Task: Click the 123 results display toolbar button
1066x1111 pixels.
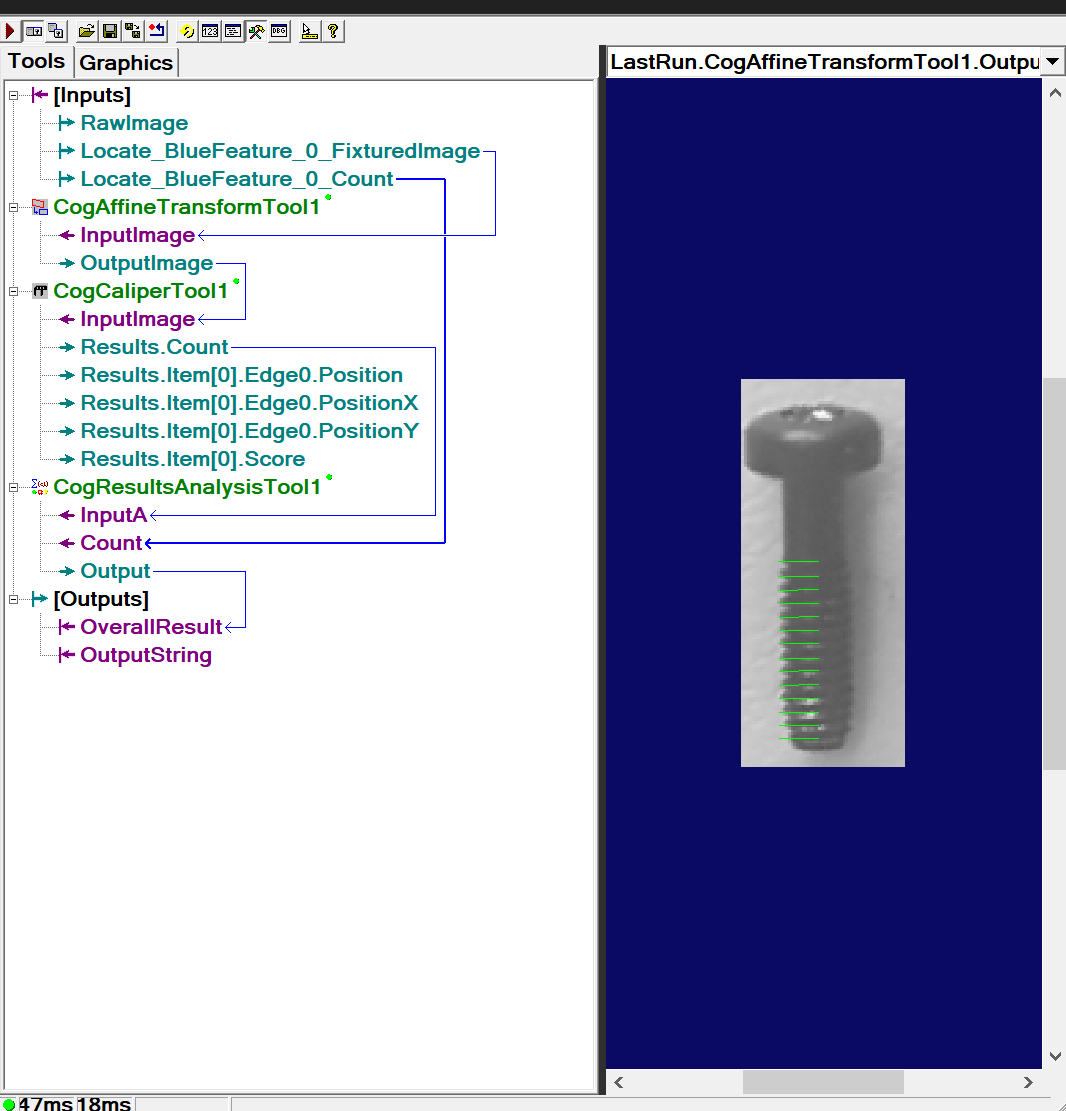Action: point(210,31)
